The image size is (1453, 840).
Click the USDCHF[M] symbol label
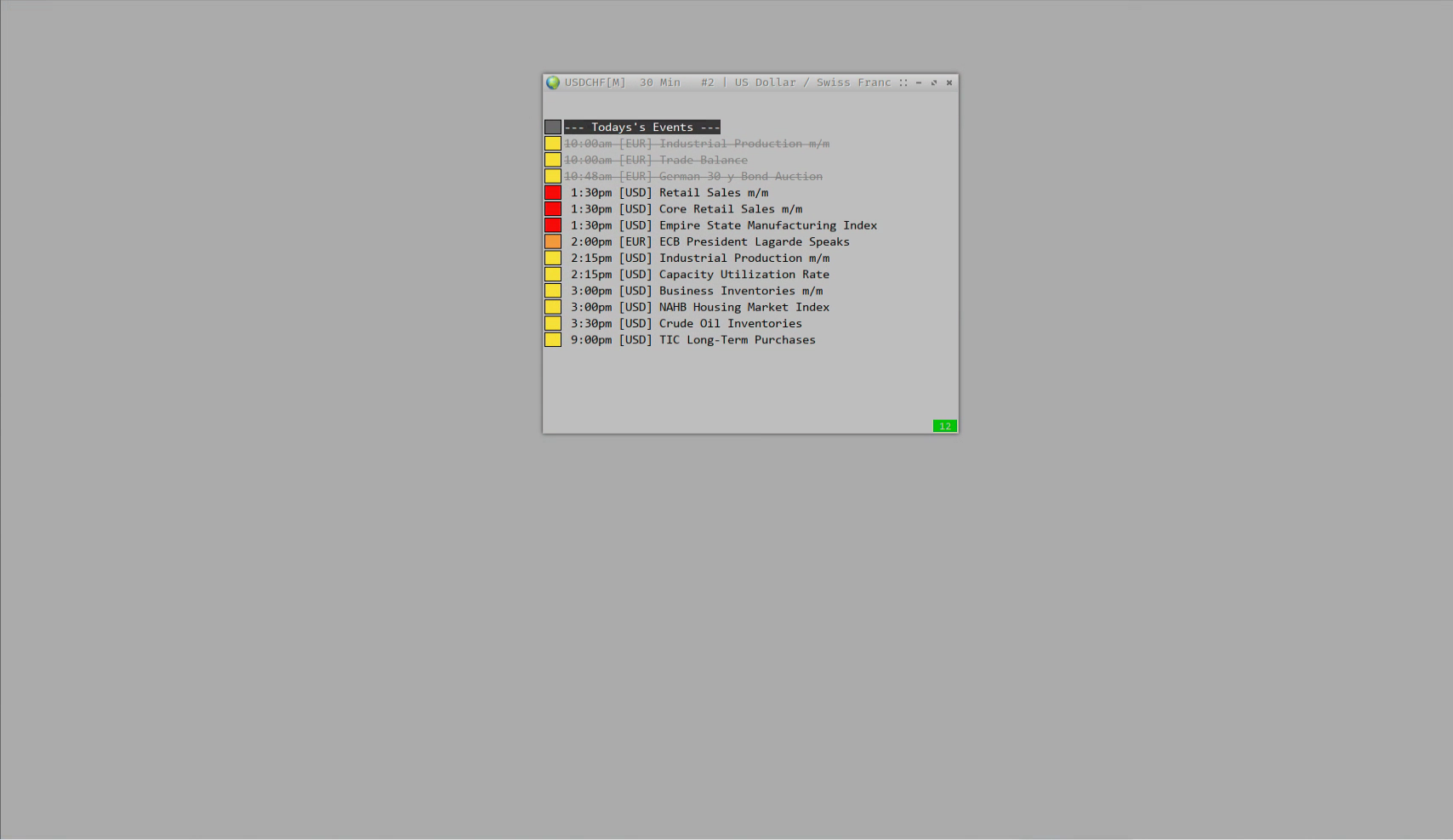(595, 82)
